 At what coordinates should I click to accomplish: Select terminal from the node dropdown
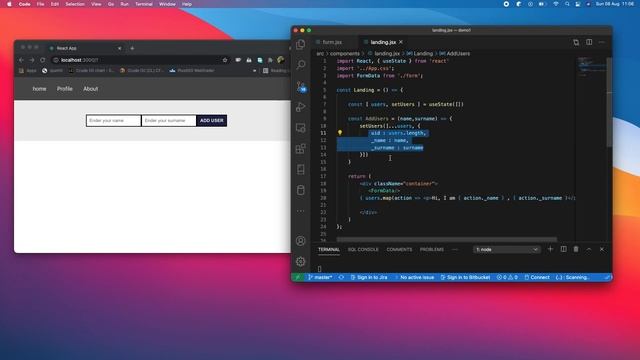(507, 249)
